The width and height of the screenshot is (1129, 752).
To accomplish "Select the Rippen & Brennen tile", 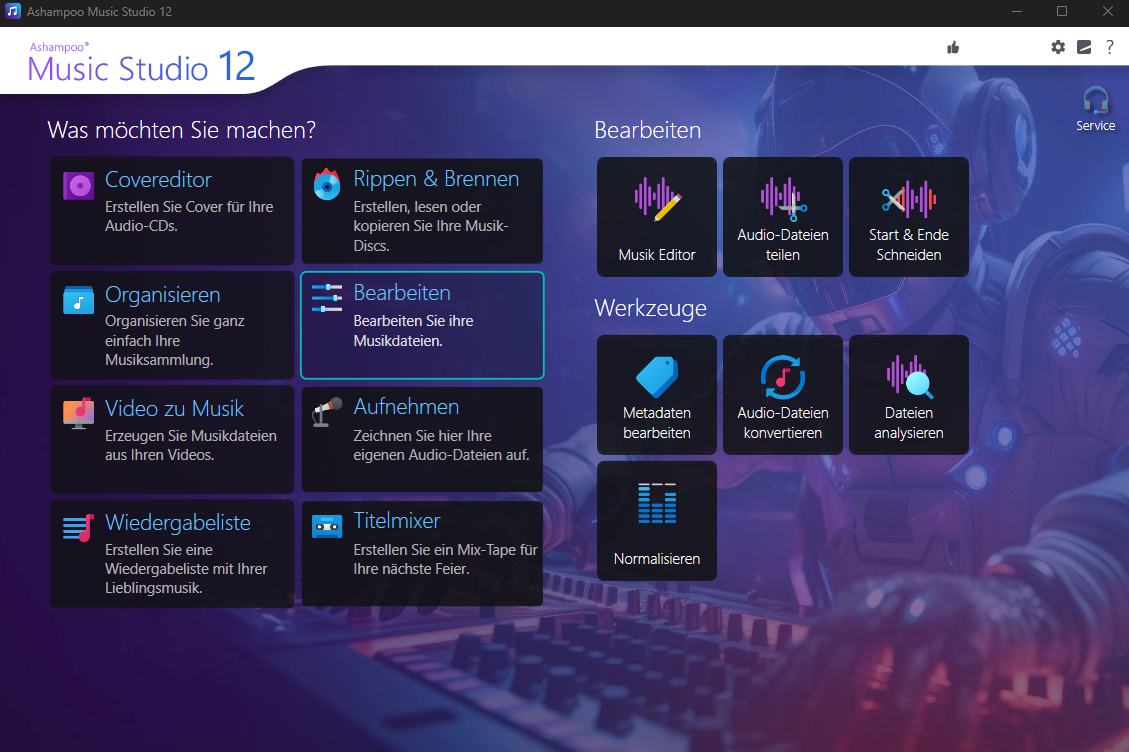I will [x=422, y=210].
